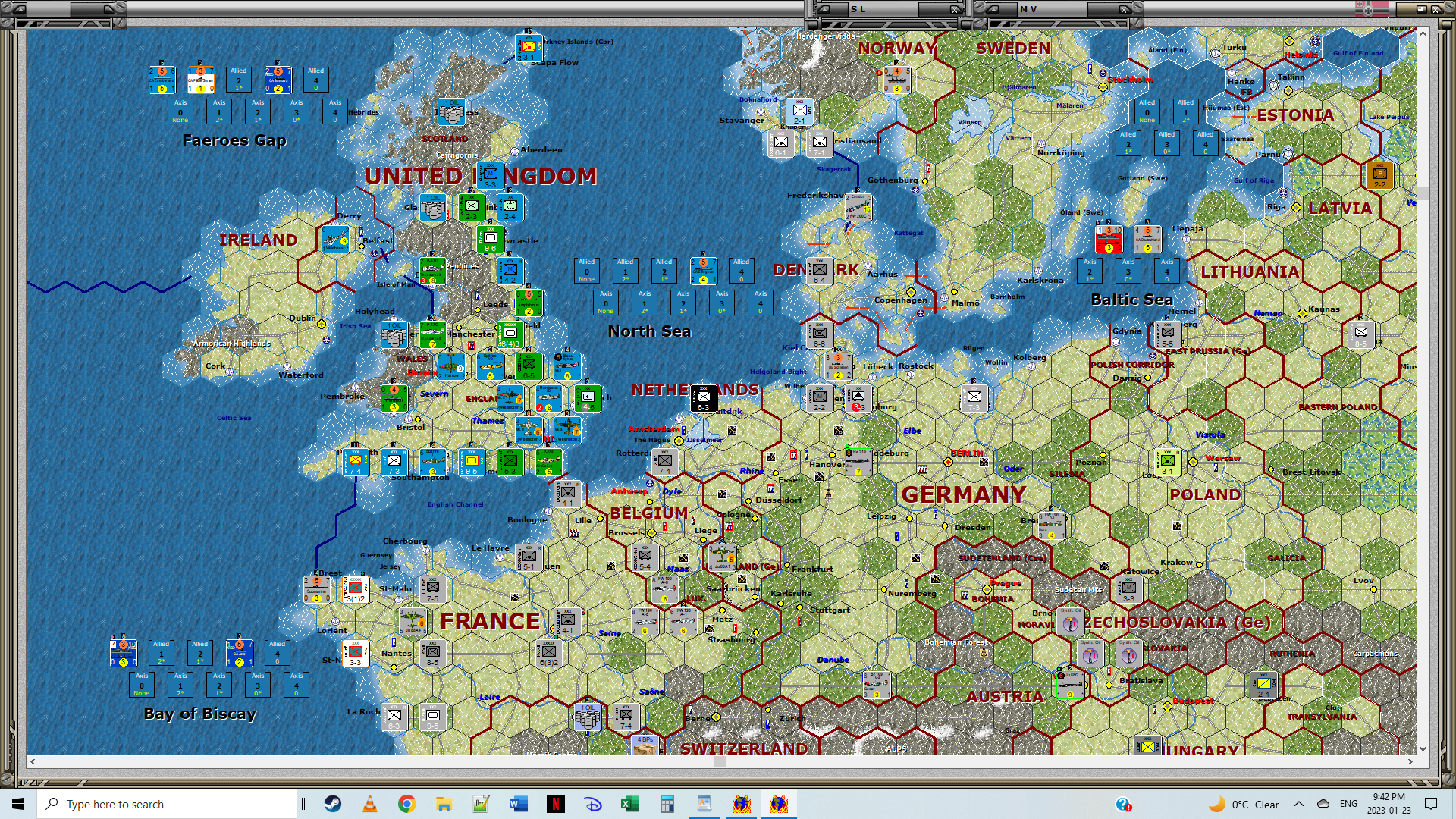The width and height of the screenshot is (1456, 819).
Task: Select the green 4-5 division counter
Action: pos(587,398)
